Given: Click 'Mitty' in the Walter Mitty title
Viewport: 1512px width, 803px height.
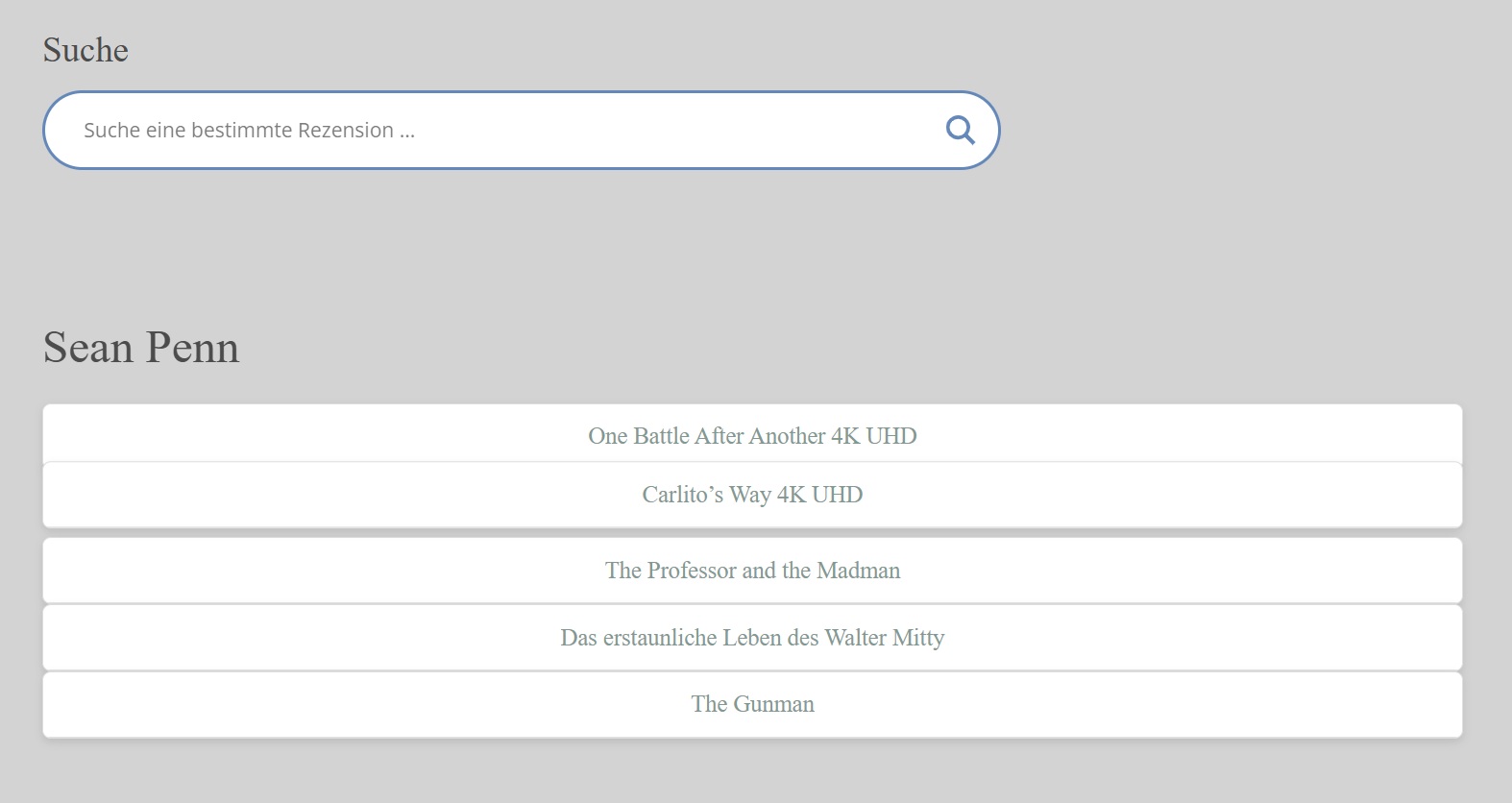Looking at the screenshot, I should (918, 638).
